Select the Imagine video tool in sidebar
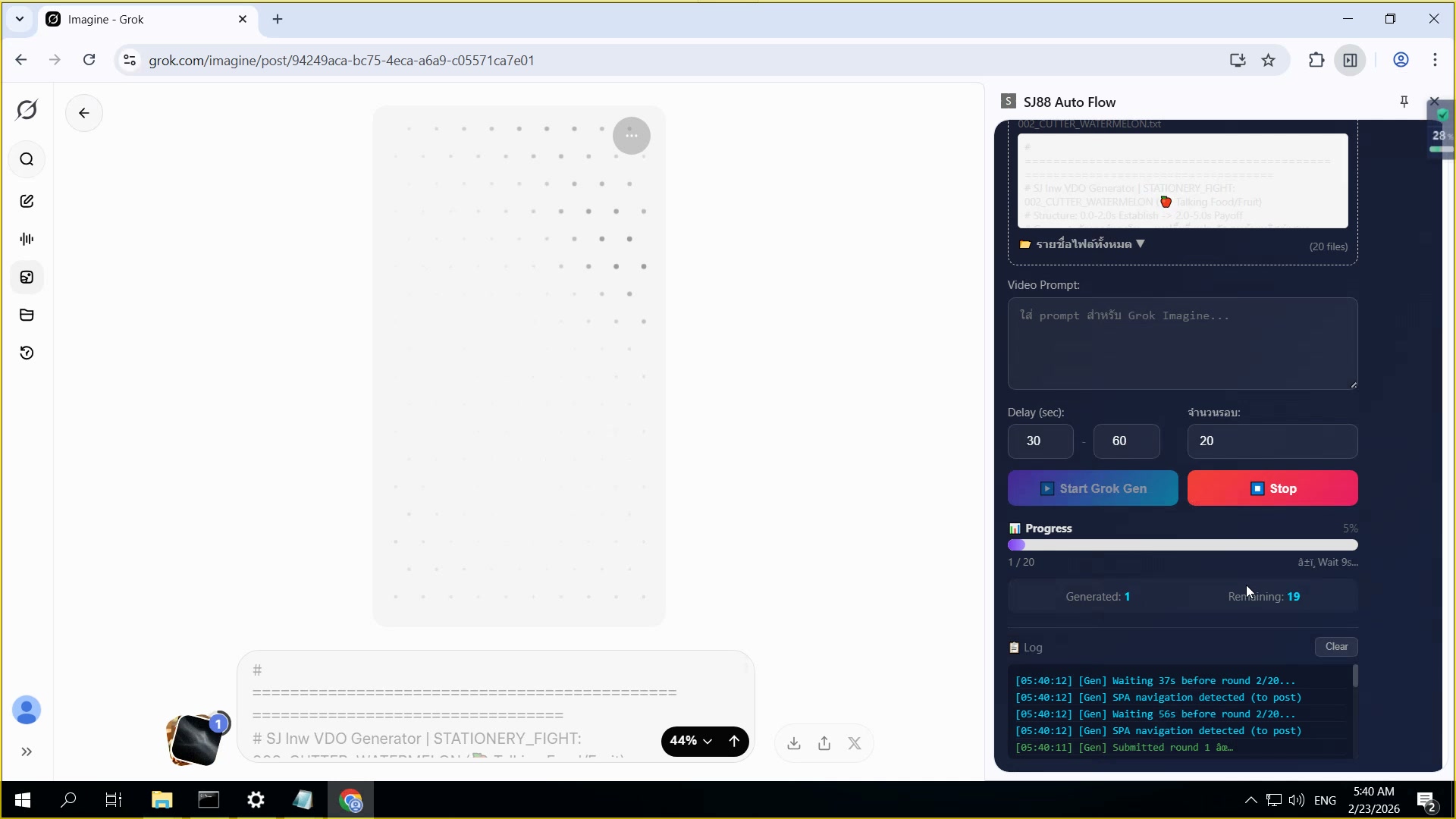 tap(27, 278)
